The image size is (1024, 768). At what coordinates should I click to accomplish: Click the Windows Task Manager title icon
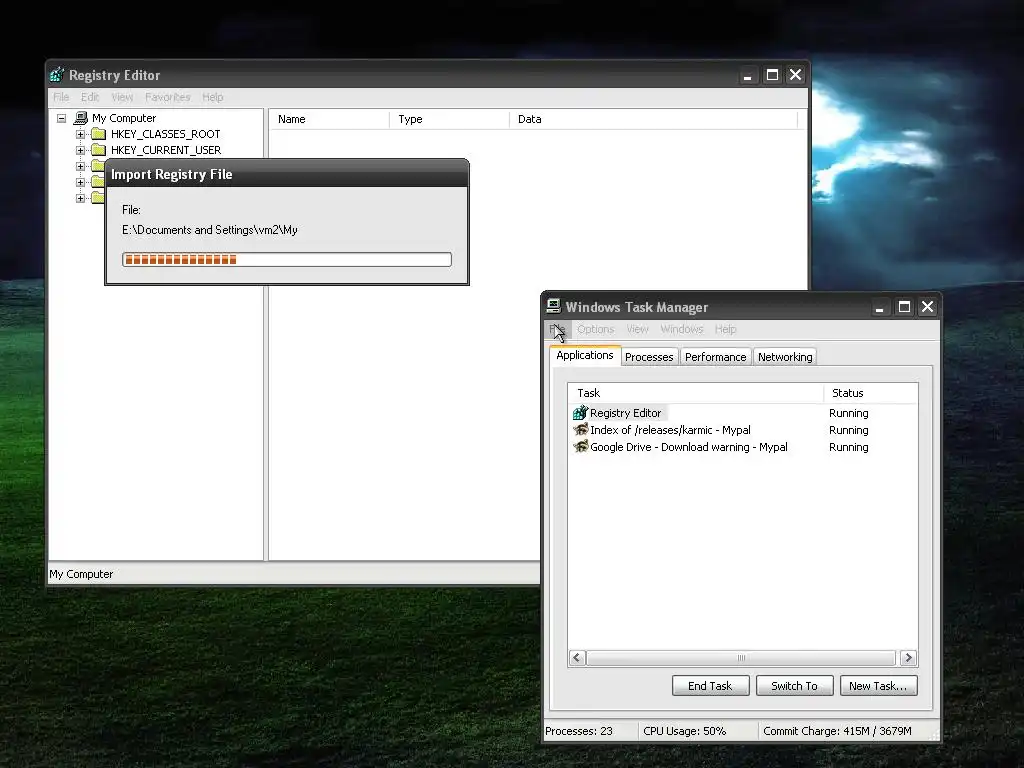pos(554,306)
